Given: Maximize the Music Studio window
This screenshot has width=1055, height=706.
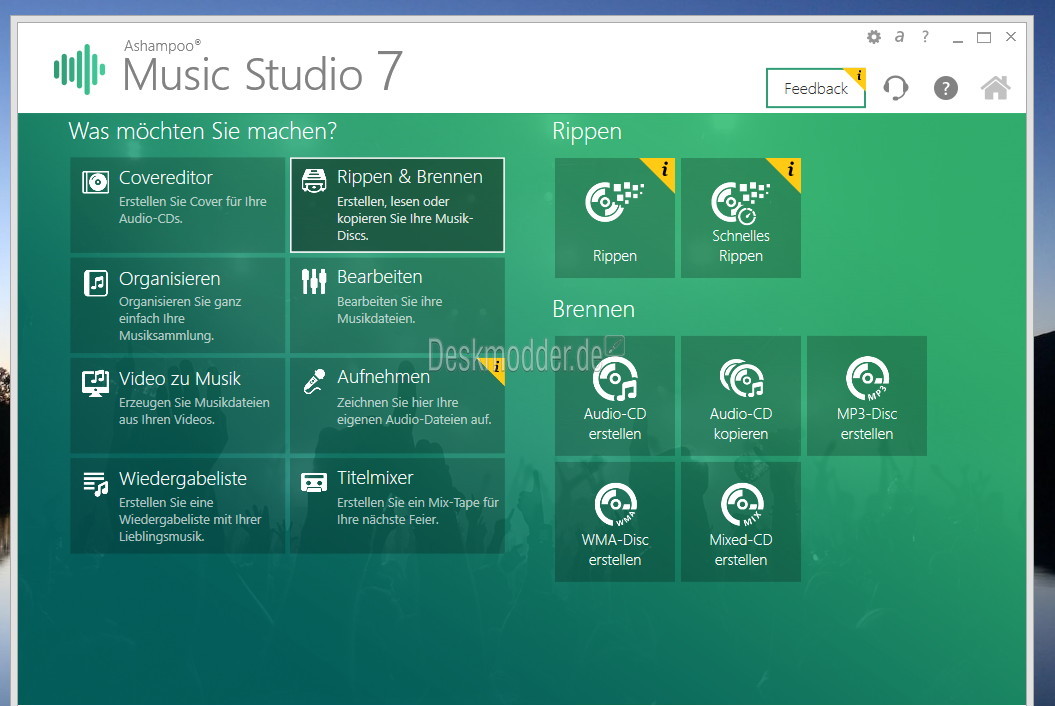Looking at the screenshot, I should point(984,38).
